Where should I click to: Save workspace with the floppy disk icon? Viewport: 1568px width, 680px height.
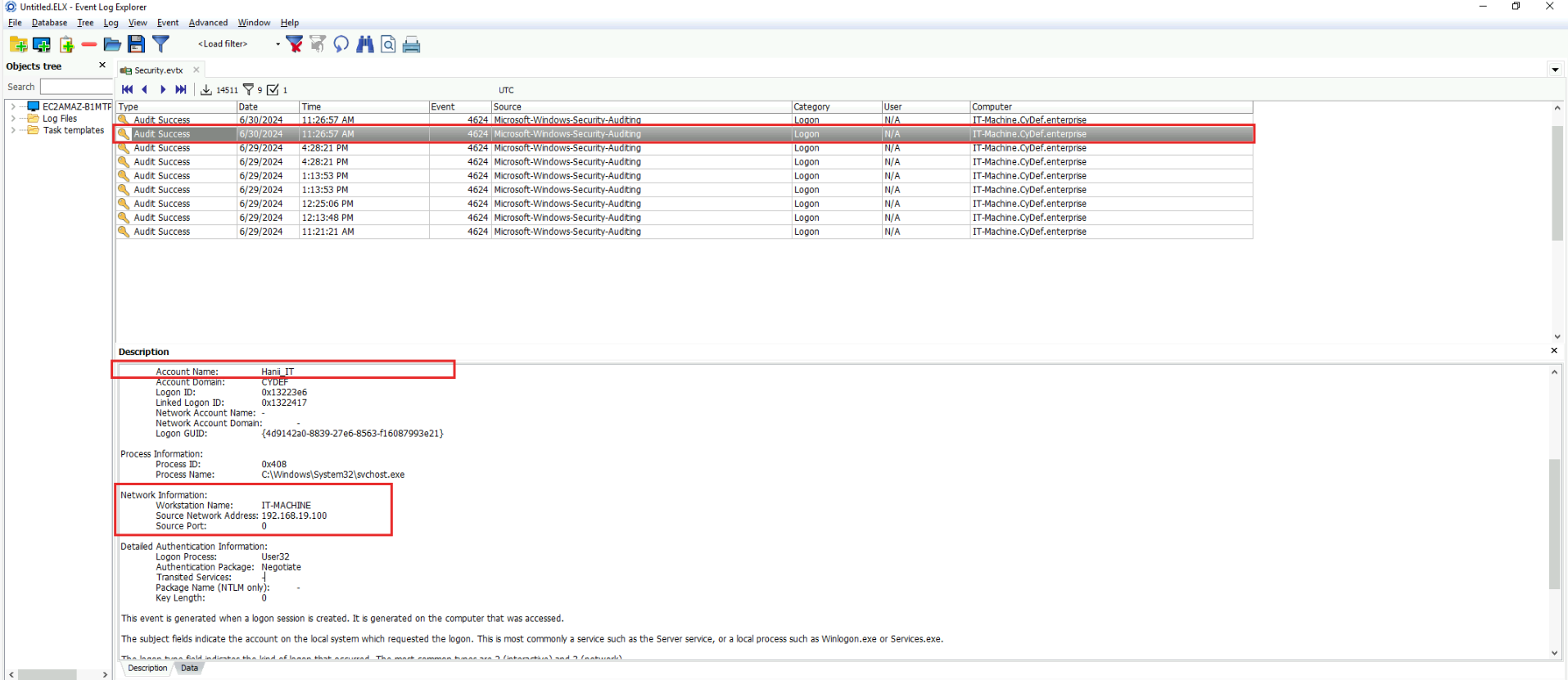[137, 44]
